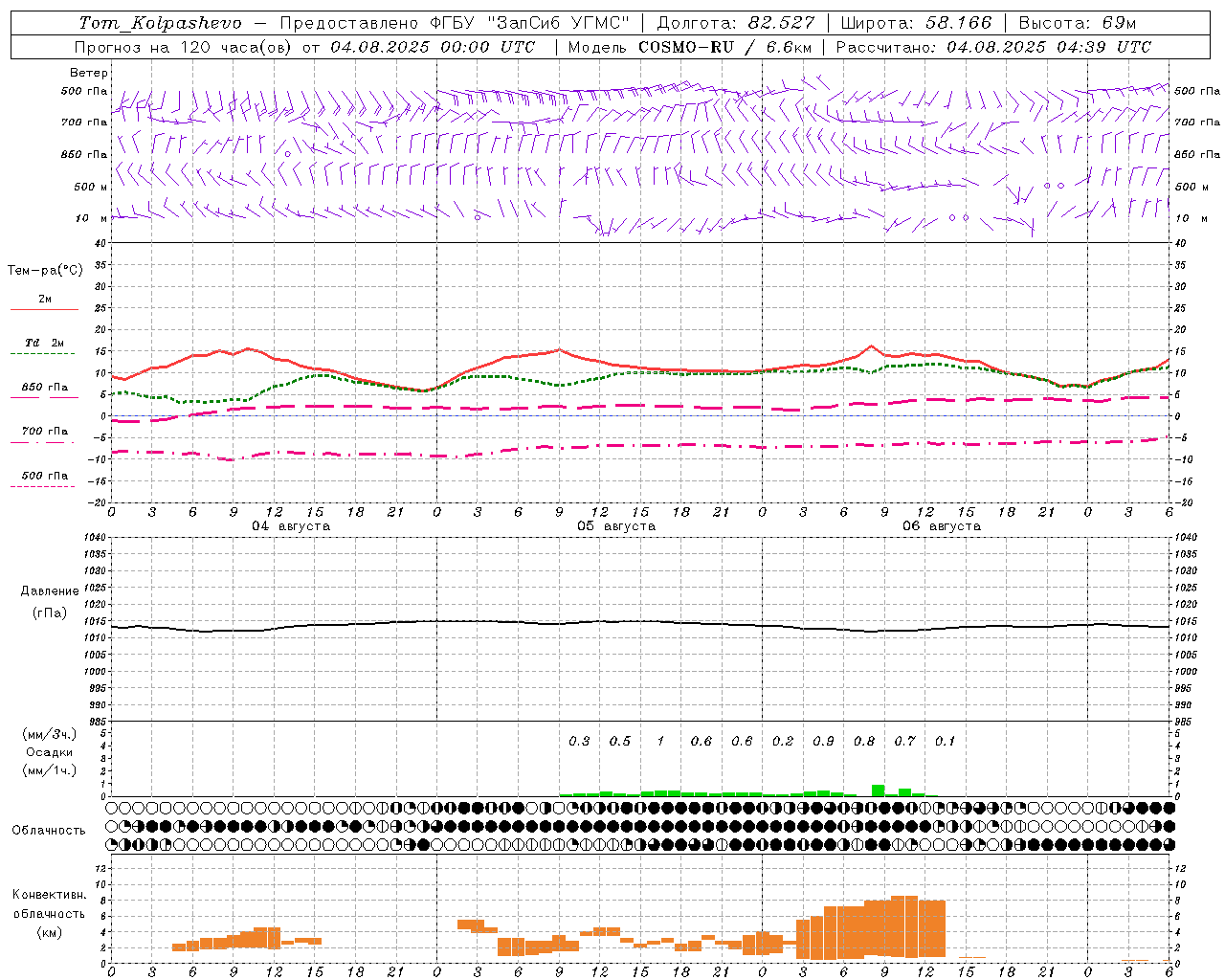Click the Осадки precipitation label
1225x980 pixels.
click(x=50, y=752)
